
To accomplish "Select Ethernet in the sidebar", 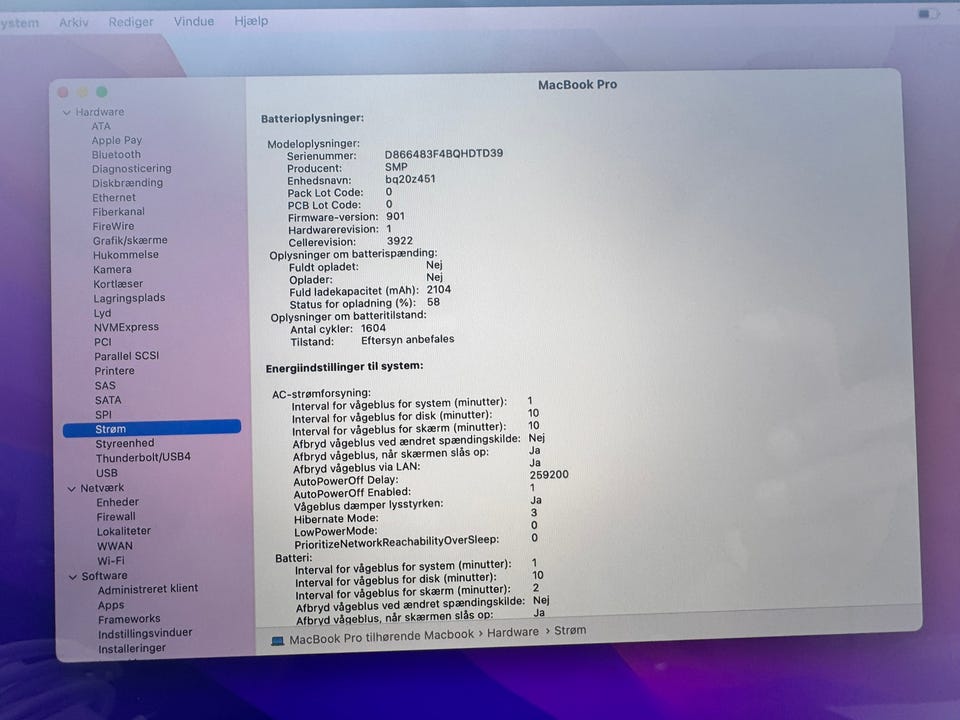I will (114, 198).
